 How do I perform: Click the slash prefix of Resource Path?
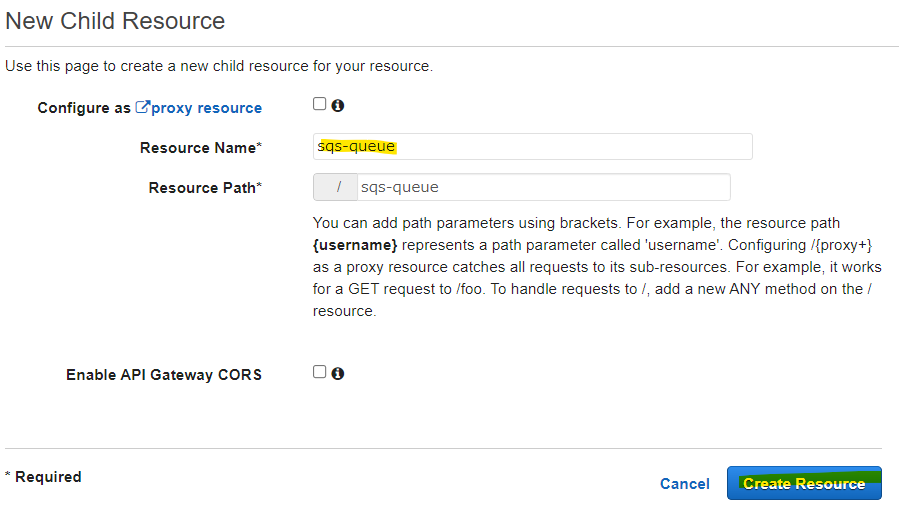click(x=339, y=187)
